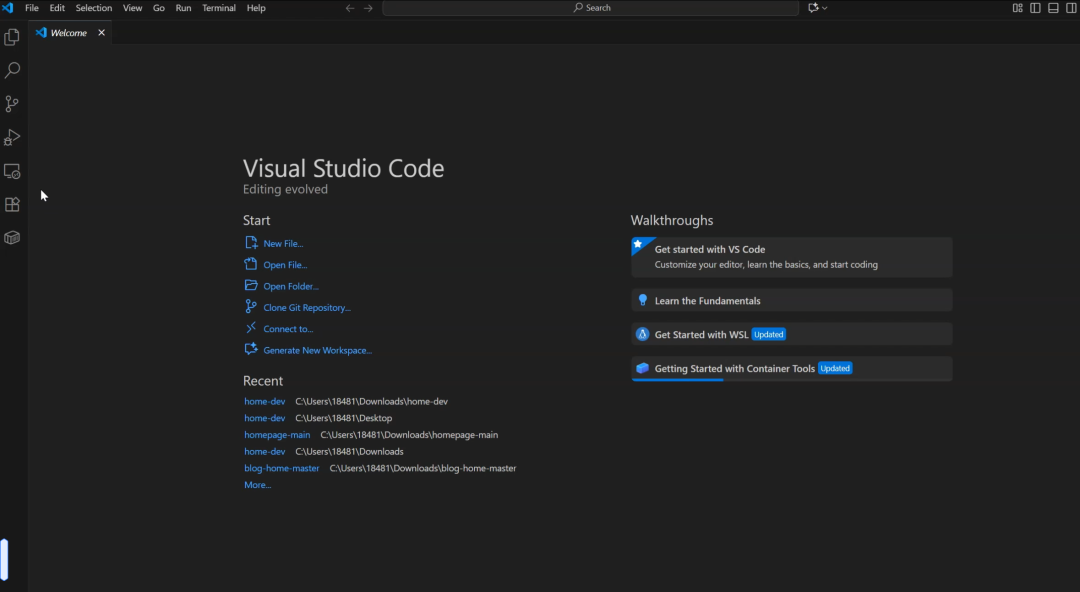The width and height of the screenshot is (1080, 592).
Task: Click the Editing evolved subtitle
Action: (285, 190)
